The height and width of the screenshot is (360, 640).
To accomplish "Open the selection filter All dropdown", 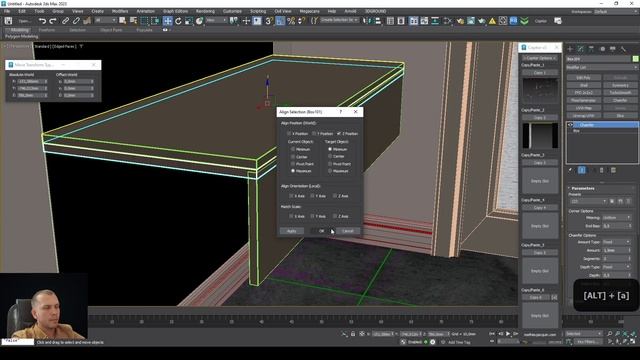I will [106, 20].
